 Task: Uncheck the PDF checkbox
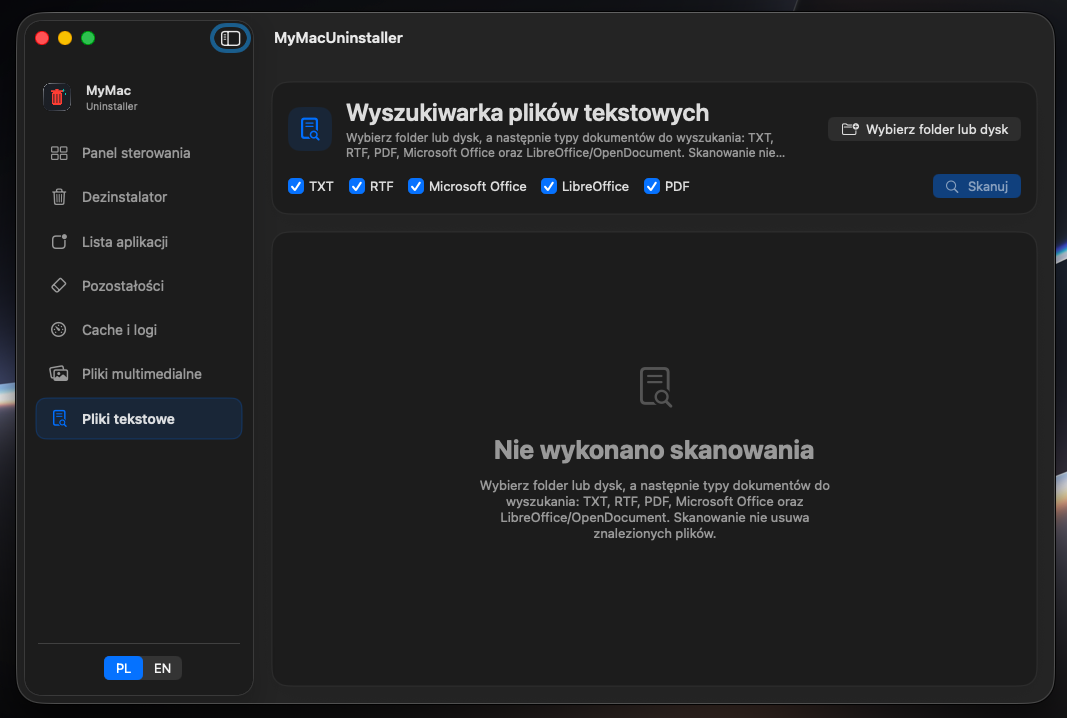pos(651,186)
